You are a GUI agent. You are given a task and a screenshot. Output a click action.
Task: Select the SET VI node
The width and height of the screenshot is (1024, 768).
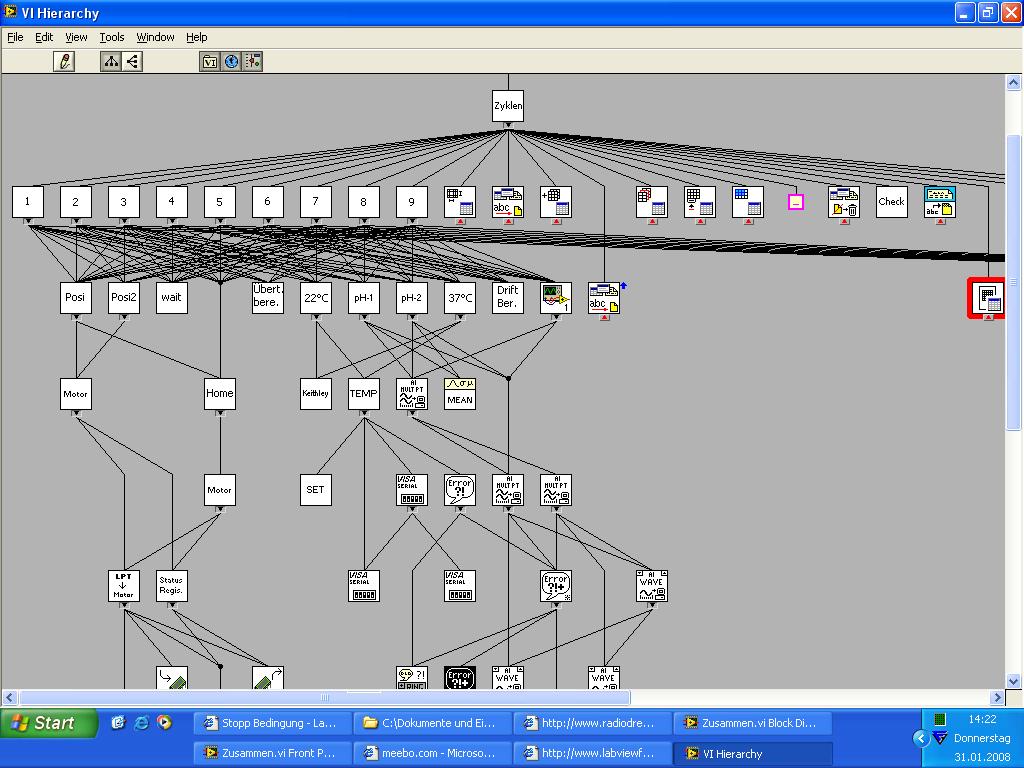pos(315,490)
